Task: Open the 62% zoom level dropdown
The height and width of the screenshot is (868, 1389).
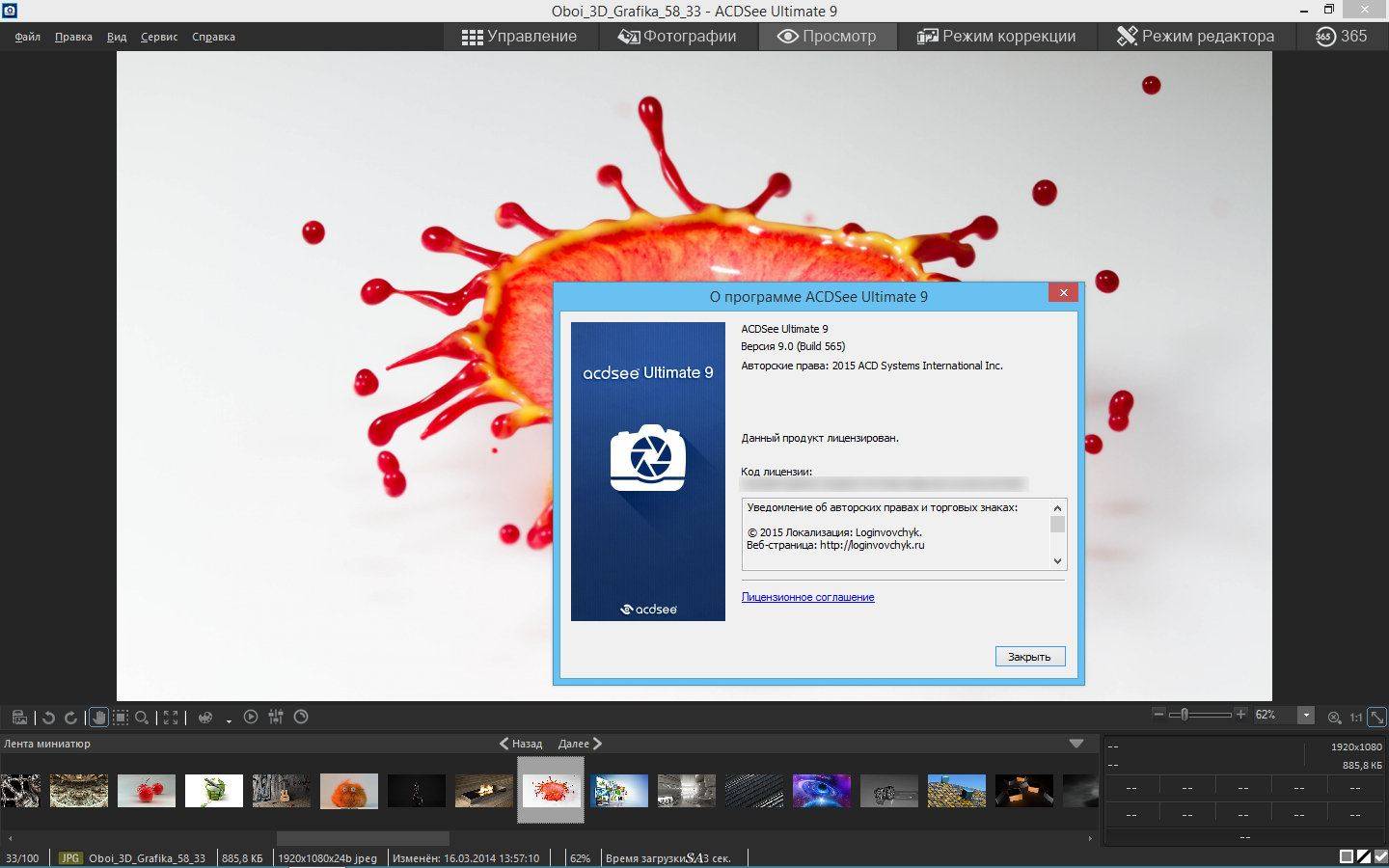Action: coord(1306,716)
